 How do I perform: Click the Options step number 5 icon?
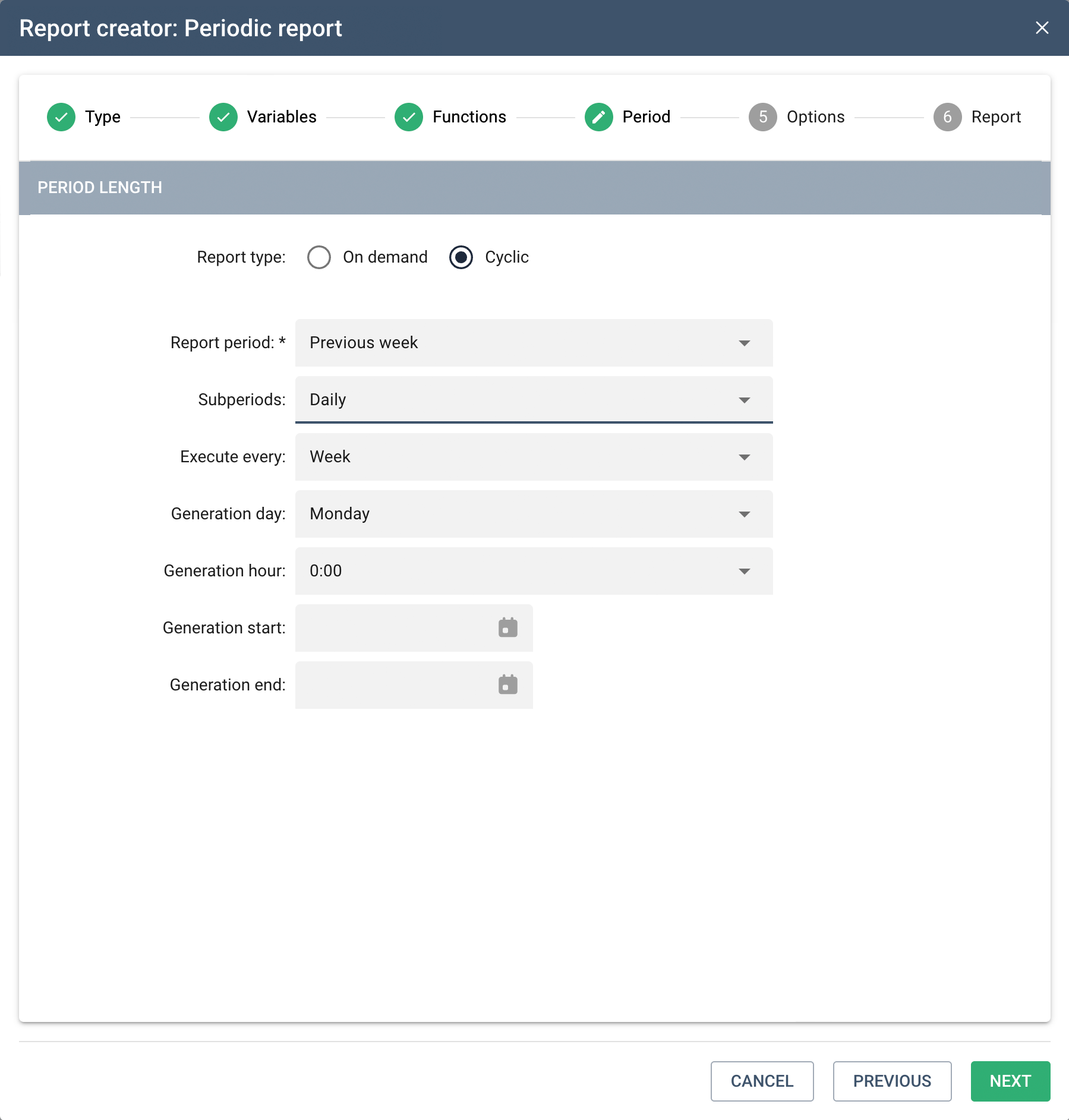(x=763, y=117)
